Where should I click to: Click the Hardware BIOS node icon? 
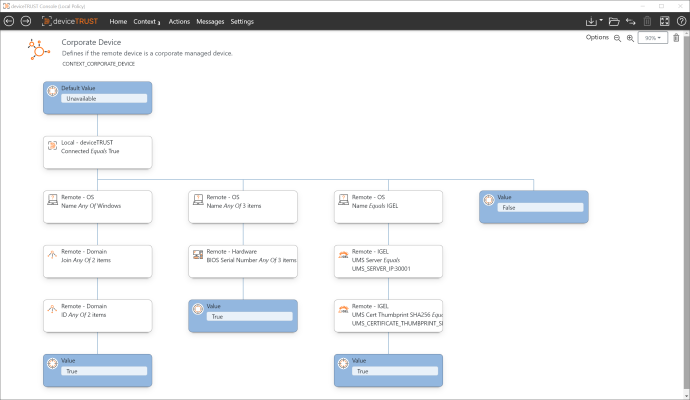pos(198,254)
